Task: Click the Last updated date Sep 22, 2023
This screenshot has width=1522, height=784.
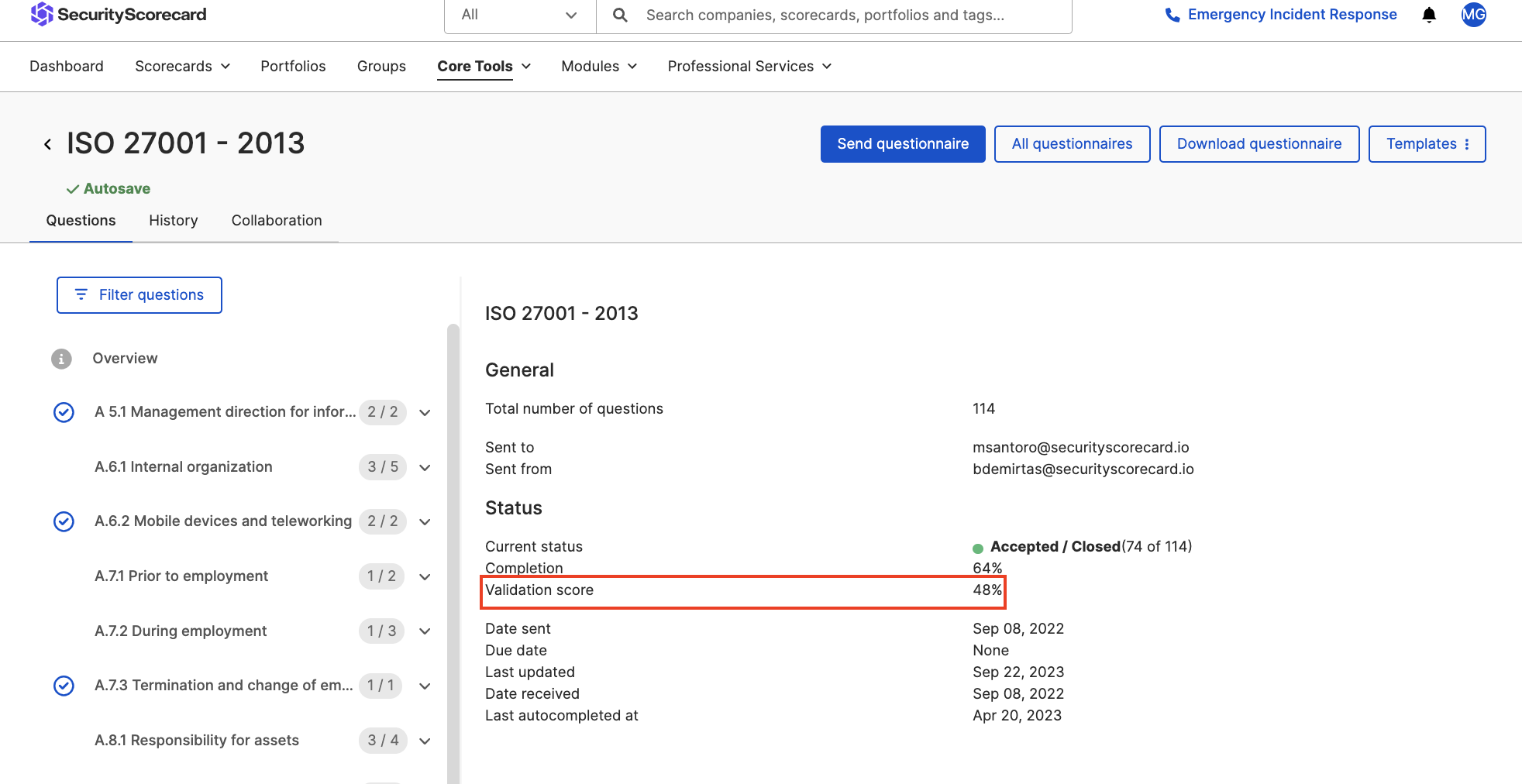Action: click(1018, 672)
